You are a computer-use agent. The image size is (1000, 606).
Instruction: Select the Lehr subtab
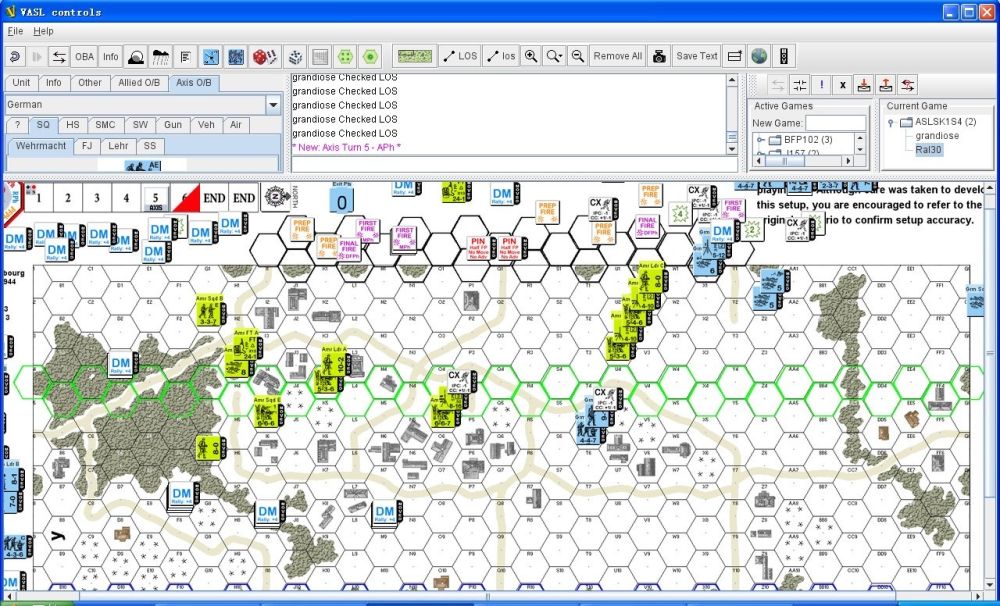118,146
